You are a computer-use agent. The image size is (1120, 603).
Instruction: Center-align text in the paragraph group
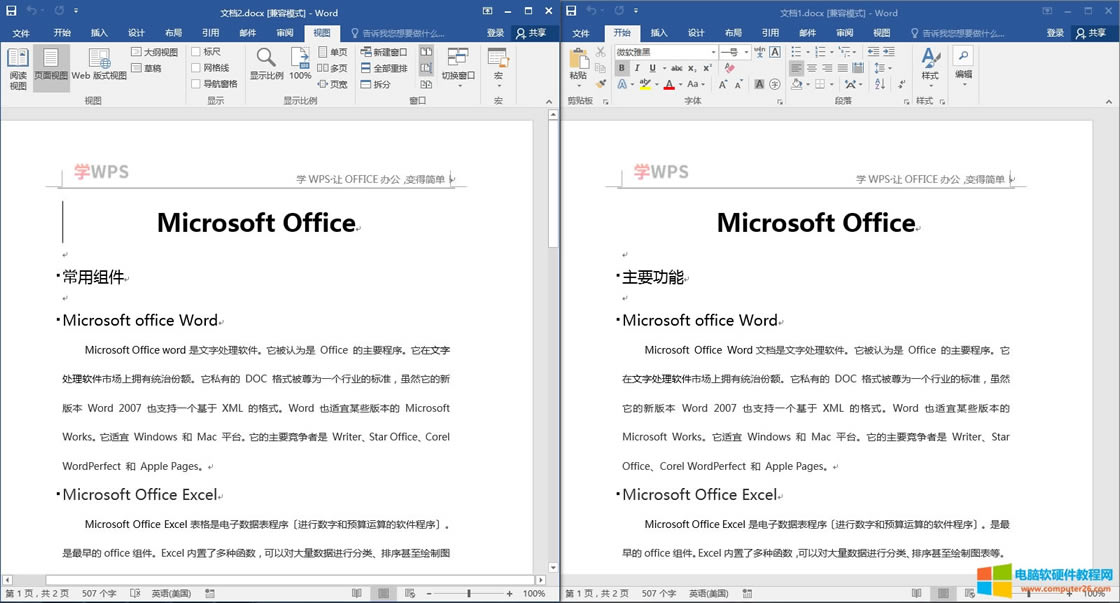(x=813, y=68)
